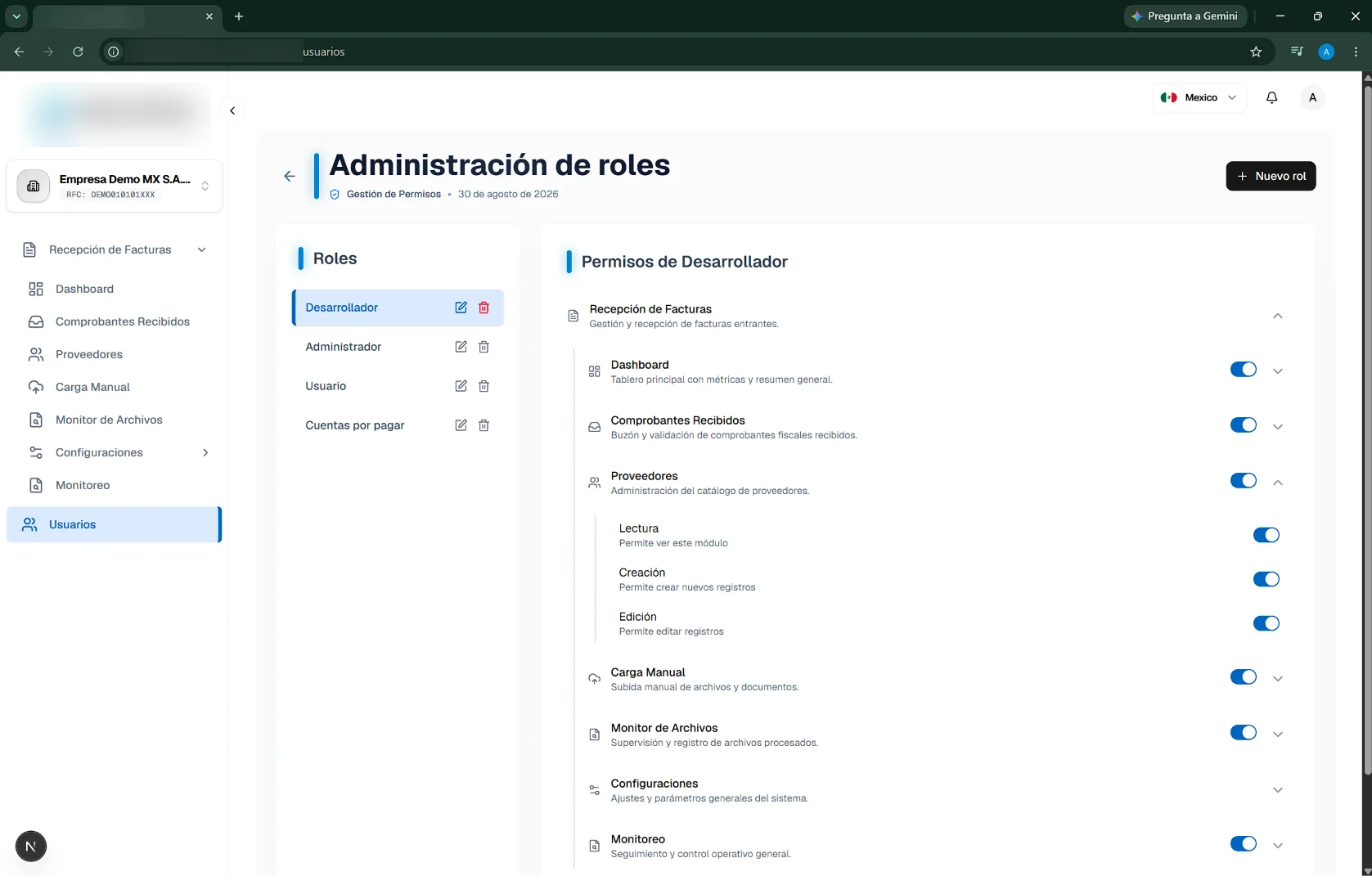Edit the Administrador role
Image resolution: width=1372 pixels, height=876 pixels.
[461, 347]
